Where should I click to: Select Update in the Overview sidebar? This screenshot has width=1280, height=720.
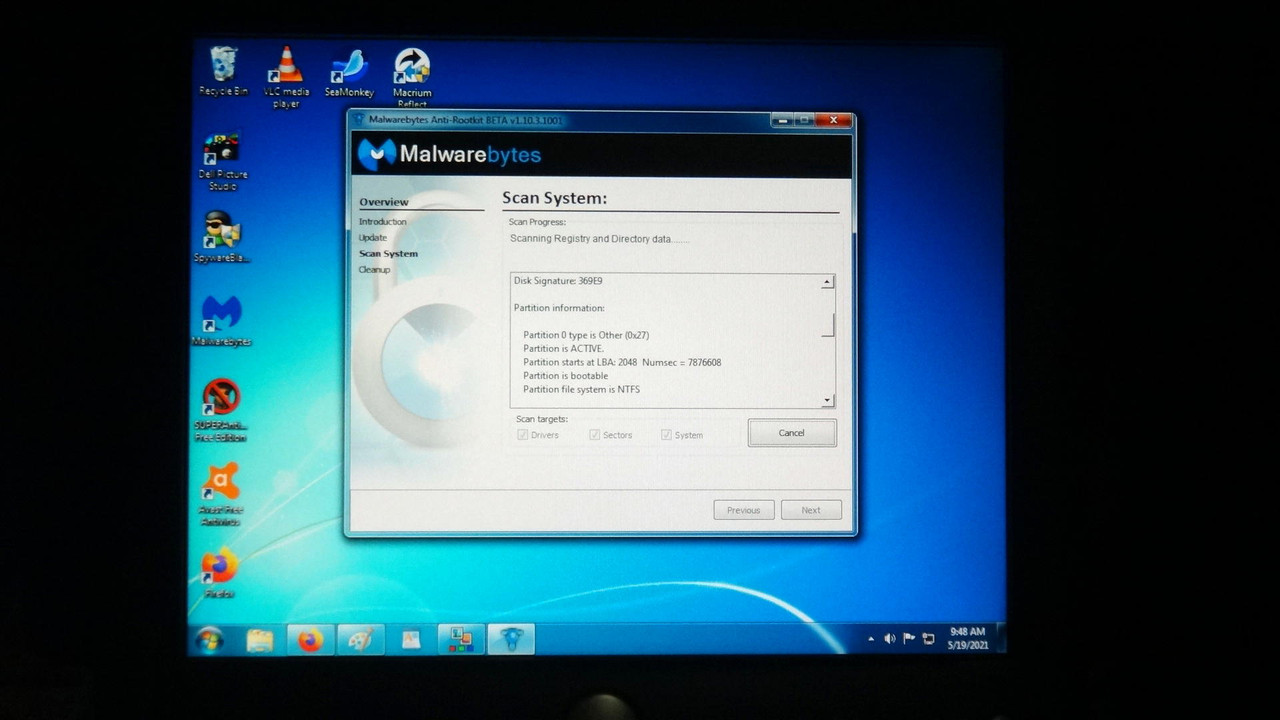[373, 238]
